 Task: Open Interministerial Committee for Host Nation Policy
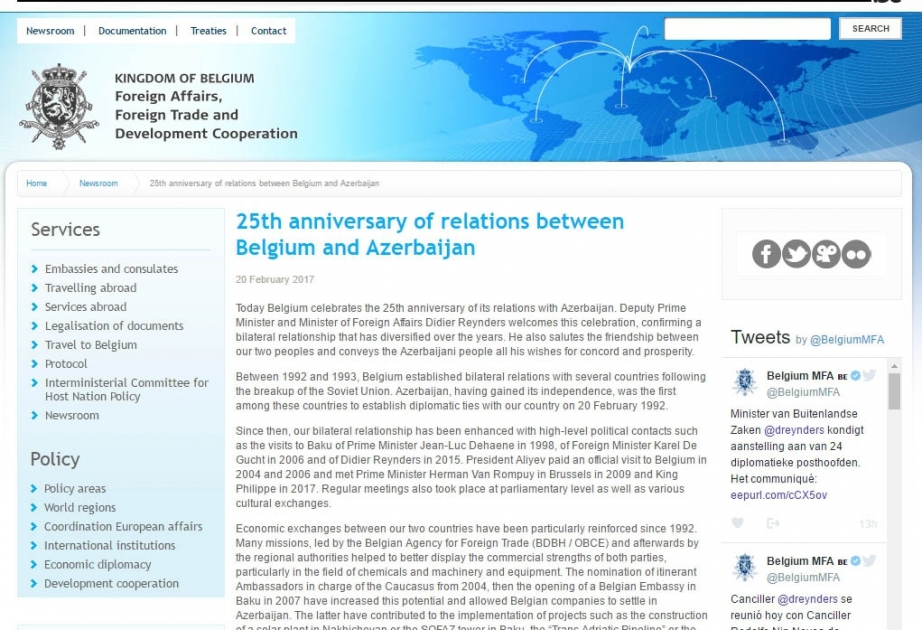coord(126,389)
